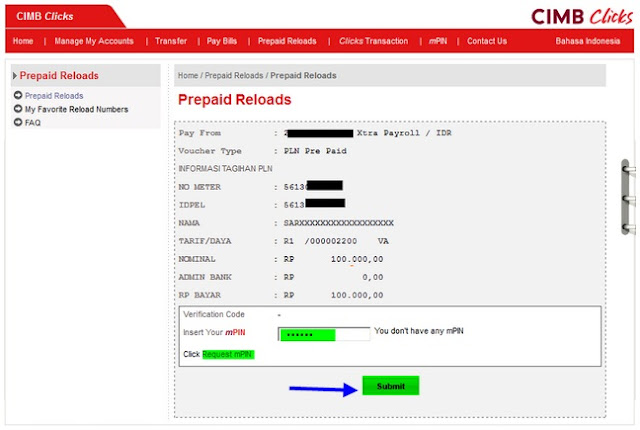The image size is (640, 430).
Task: Go to Home in the breadcrumb
Action: click(188, 75)
